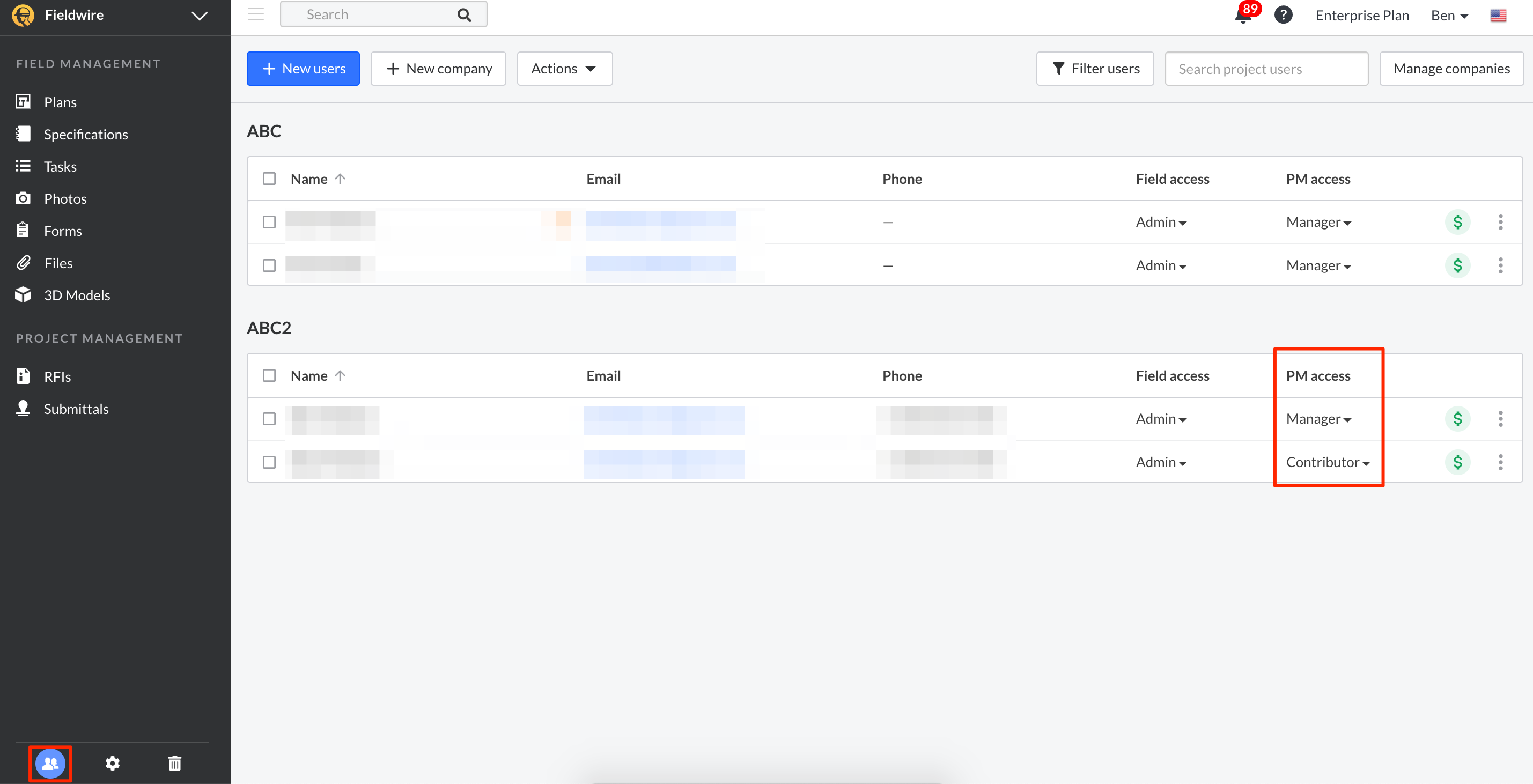Click the Fieldwire logo icon

(23, 15)
